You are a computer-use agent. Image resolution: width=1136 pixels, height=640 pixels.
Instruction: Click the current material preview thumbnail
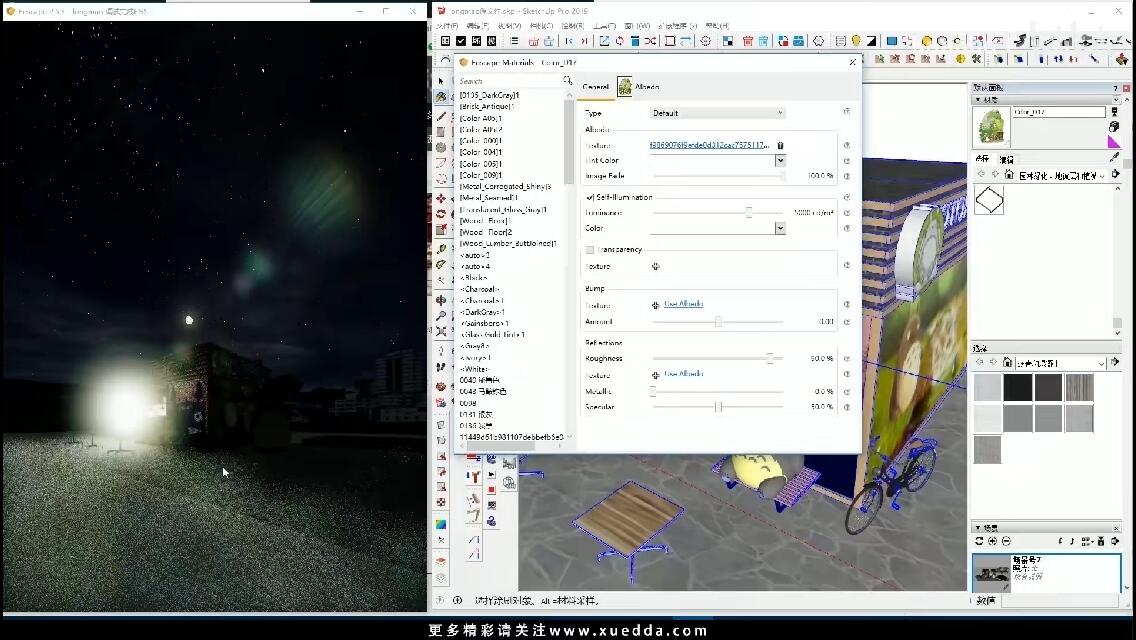coord(991,126)
